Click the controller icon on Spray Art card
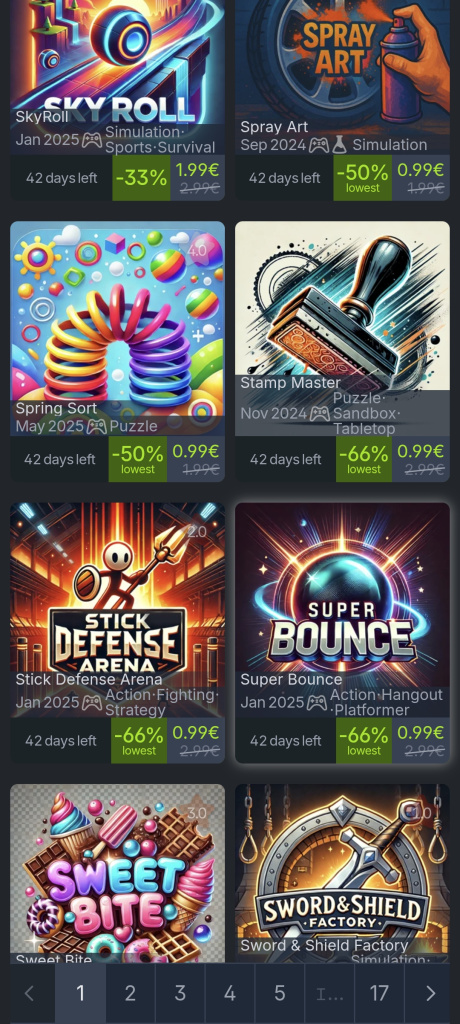 pyautogui.click(x=319, y=145)
